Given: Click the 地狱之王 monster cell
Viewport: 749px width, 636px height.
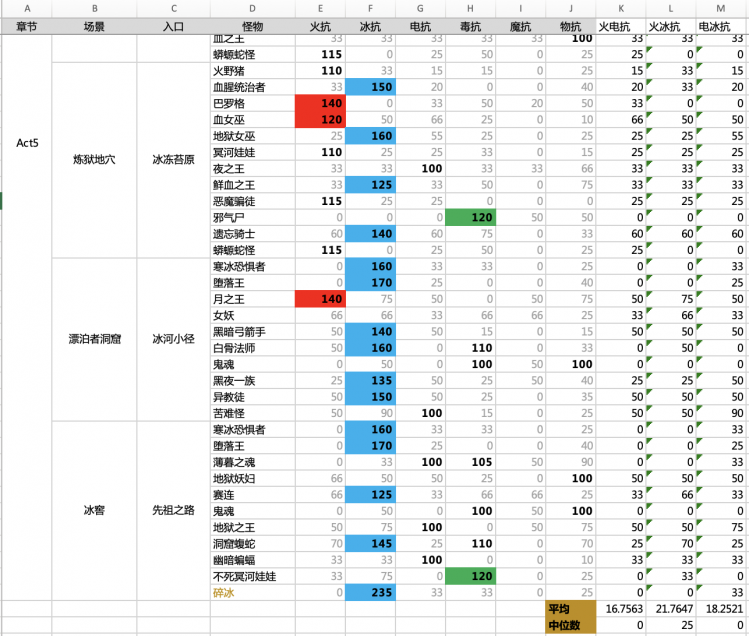Looking at the screenshot, I should pyautogui.click(x=252, y=528).
